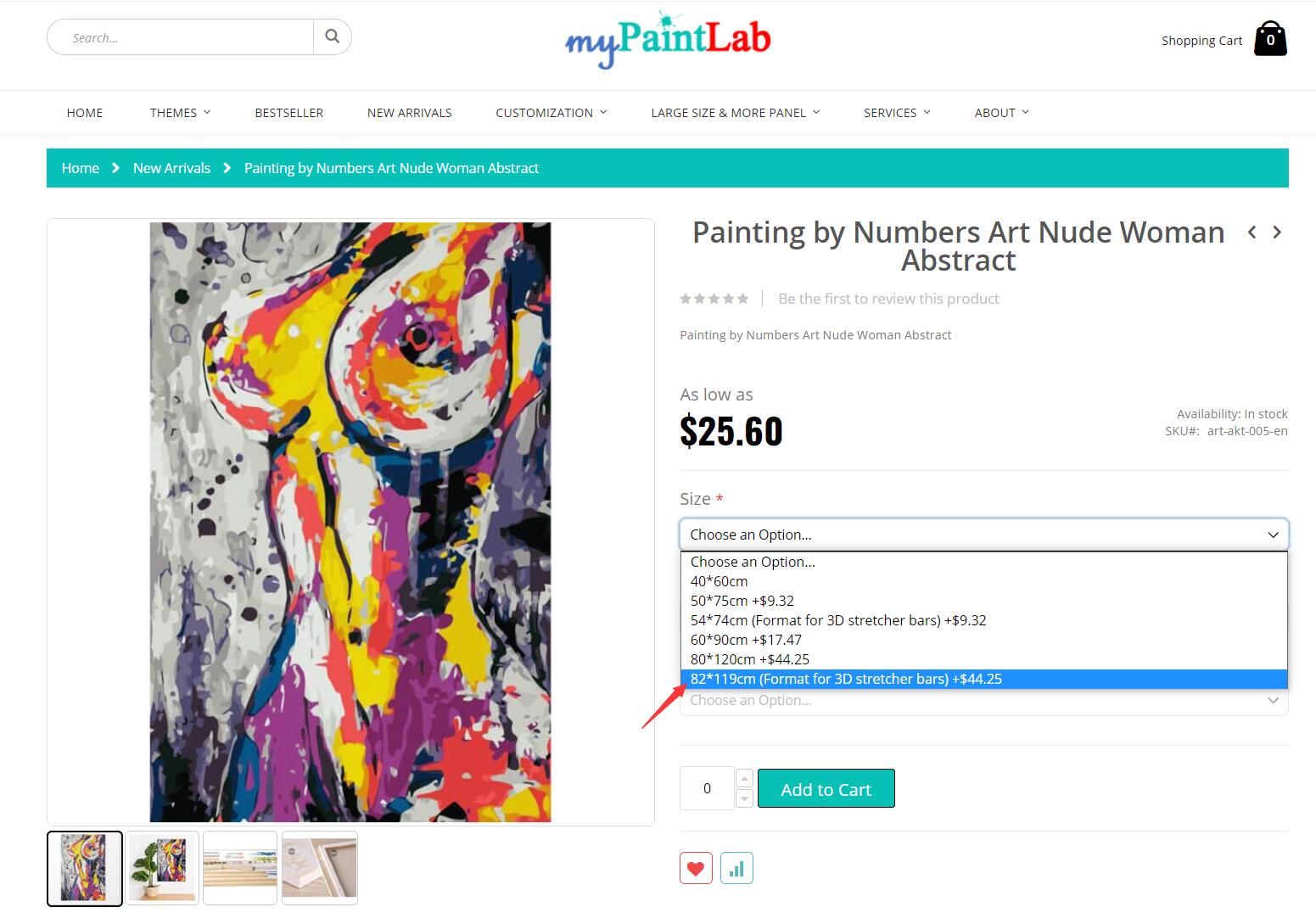Screen dimensions: 1316x924
Task: Choose the 60*90cm size option
Action: (746, 640)
